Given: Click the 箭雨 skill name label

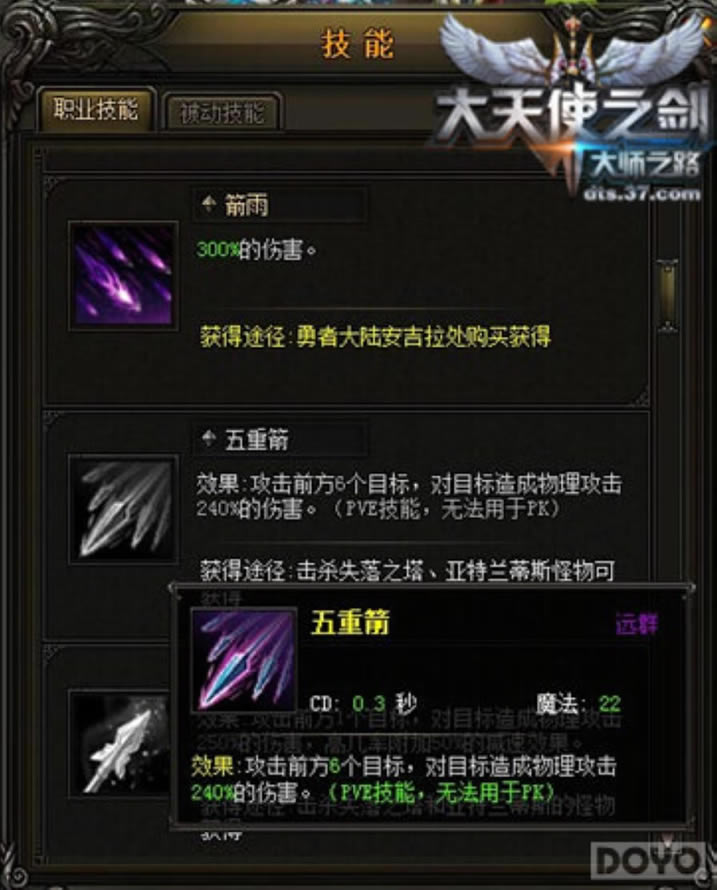Looking at the screenshot, I should [246, 205].
